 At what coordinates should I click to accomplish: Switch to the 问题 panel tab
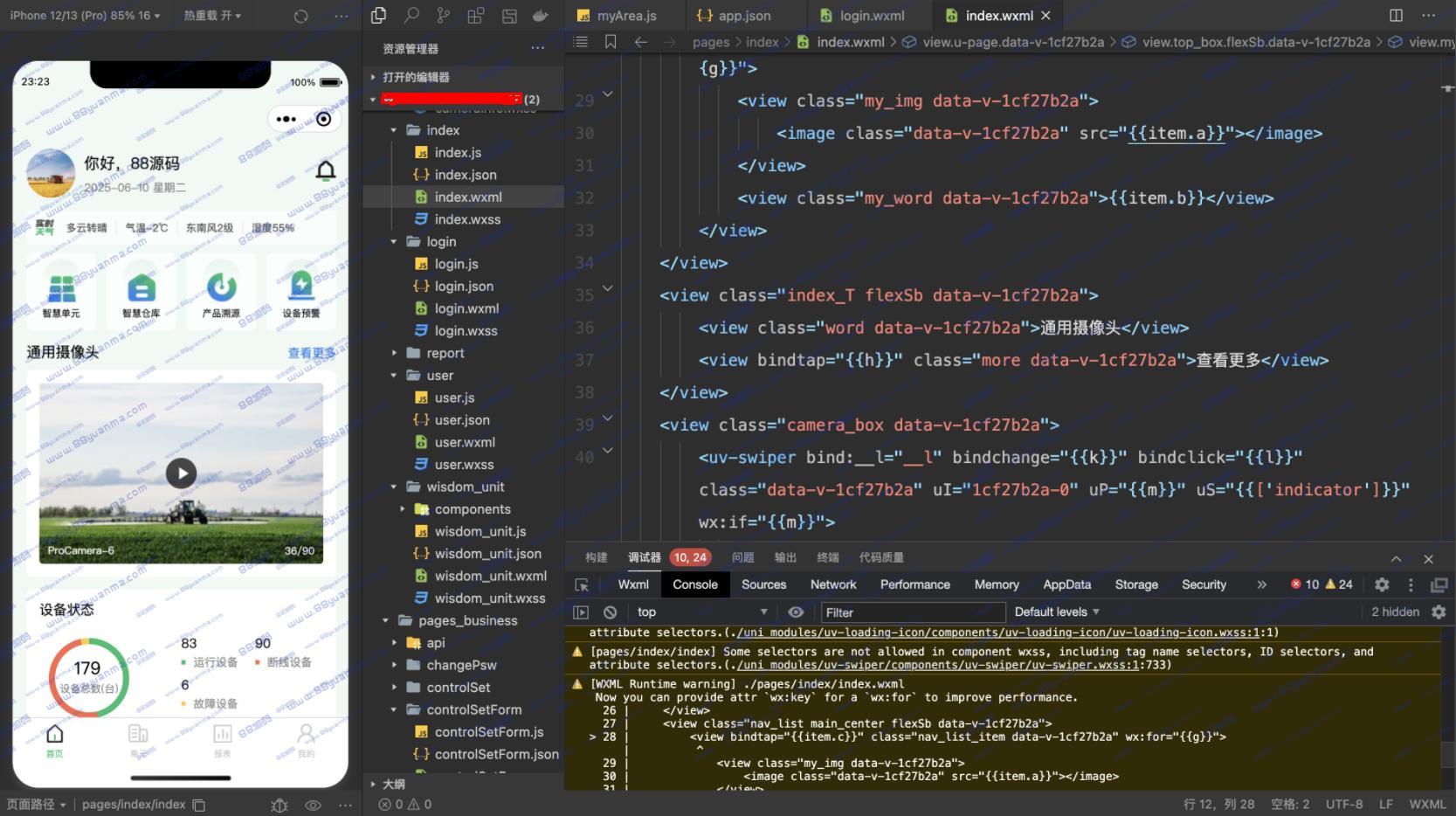tap(743, 557)
